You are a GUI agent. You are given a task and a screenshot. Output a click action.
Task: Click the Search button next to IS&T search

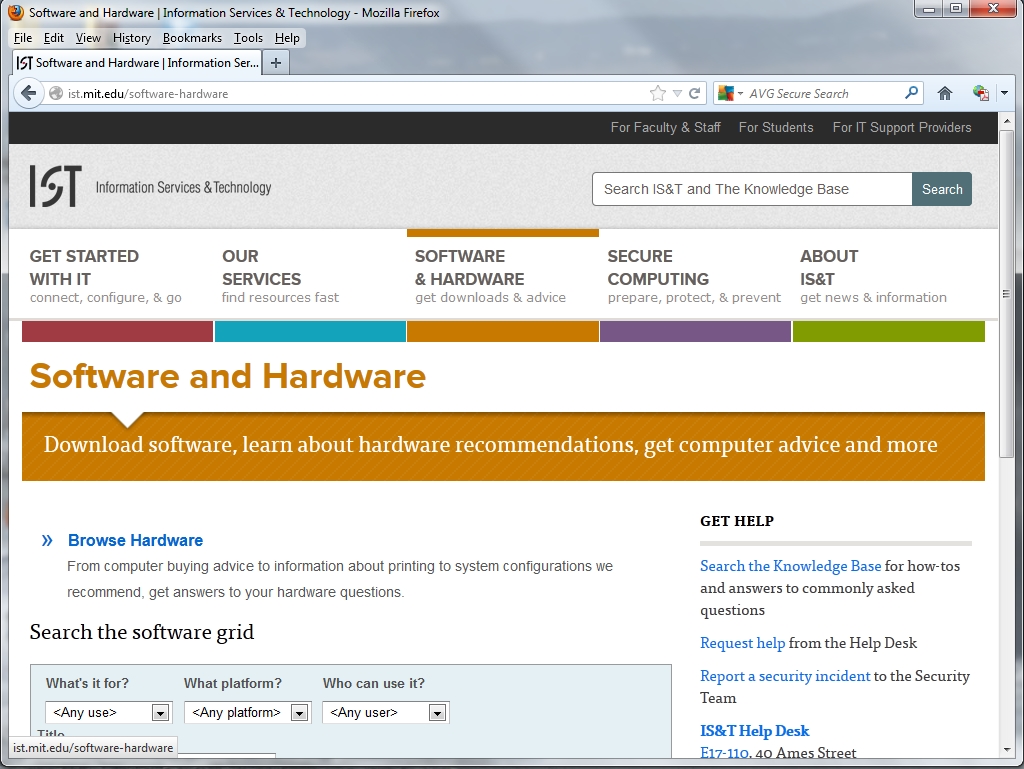point(941,189)
